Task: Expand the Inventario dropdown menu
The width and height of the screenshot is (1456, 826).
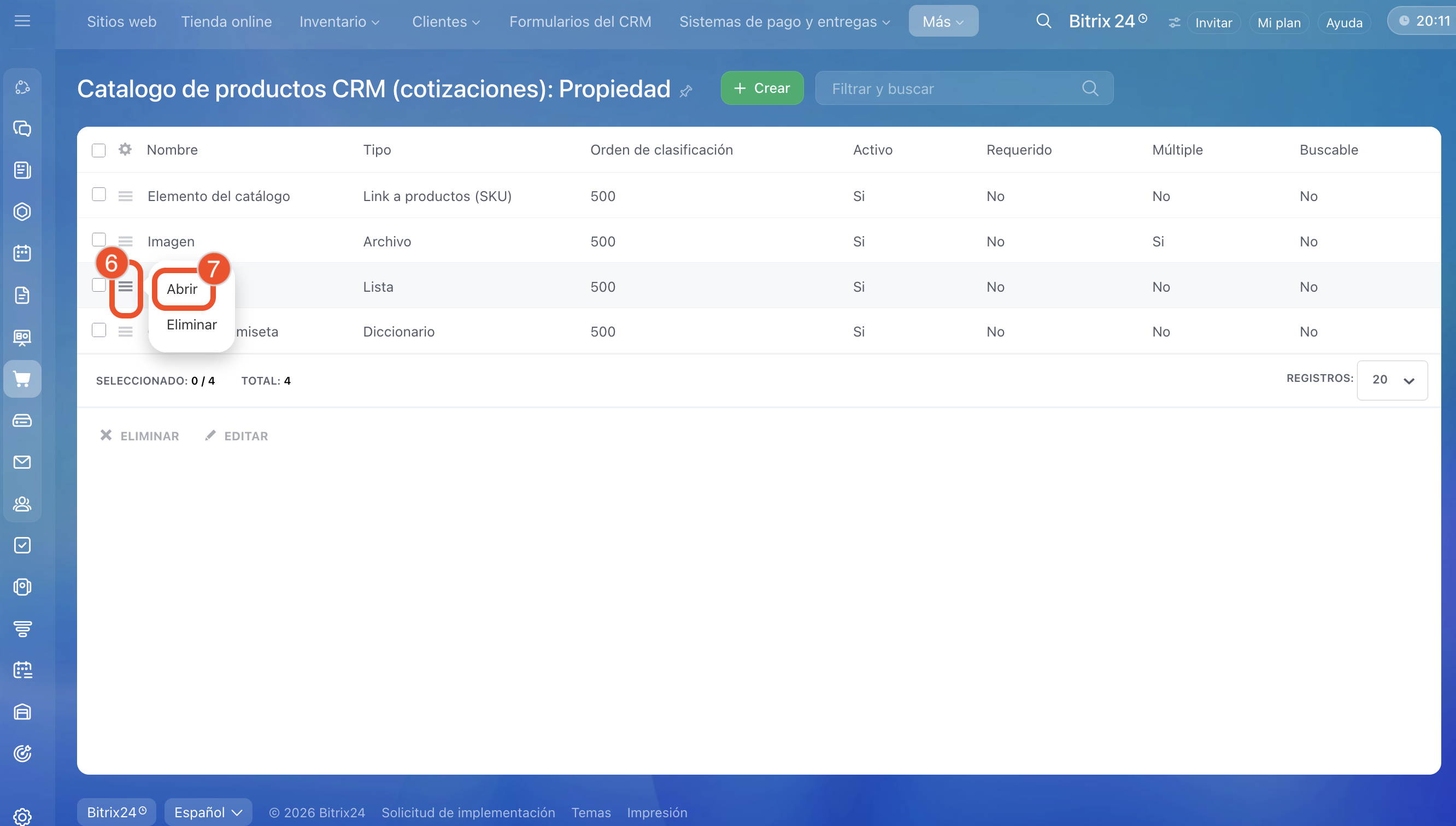Action: 339,22
